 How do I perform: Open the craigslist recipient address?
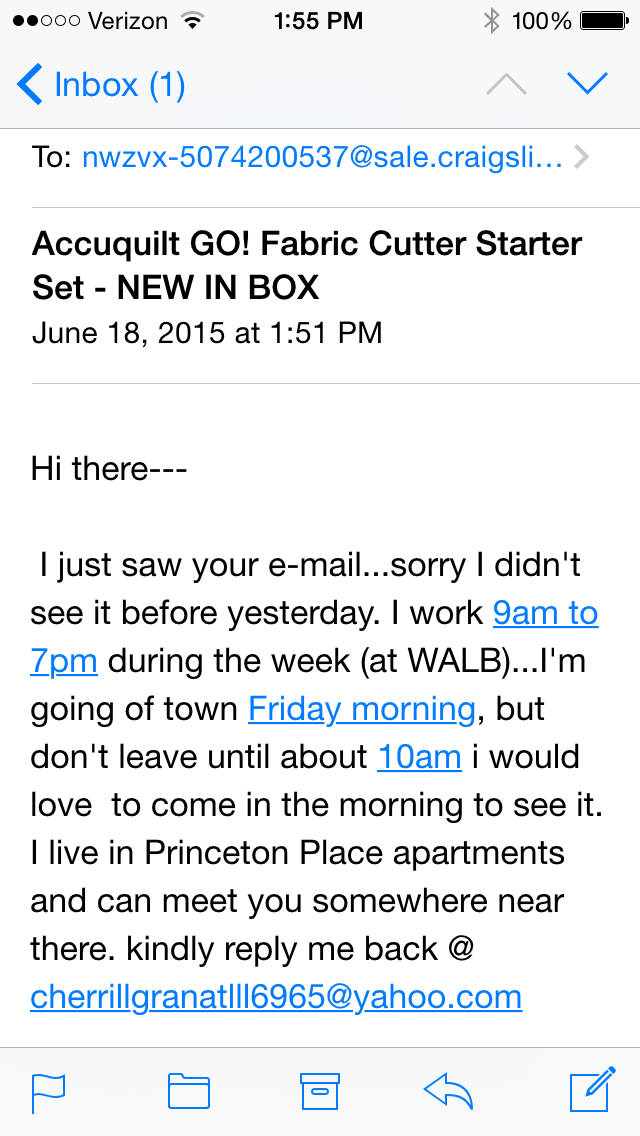(322, 157)
